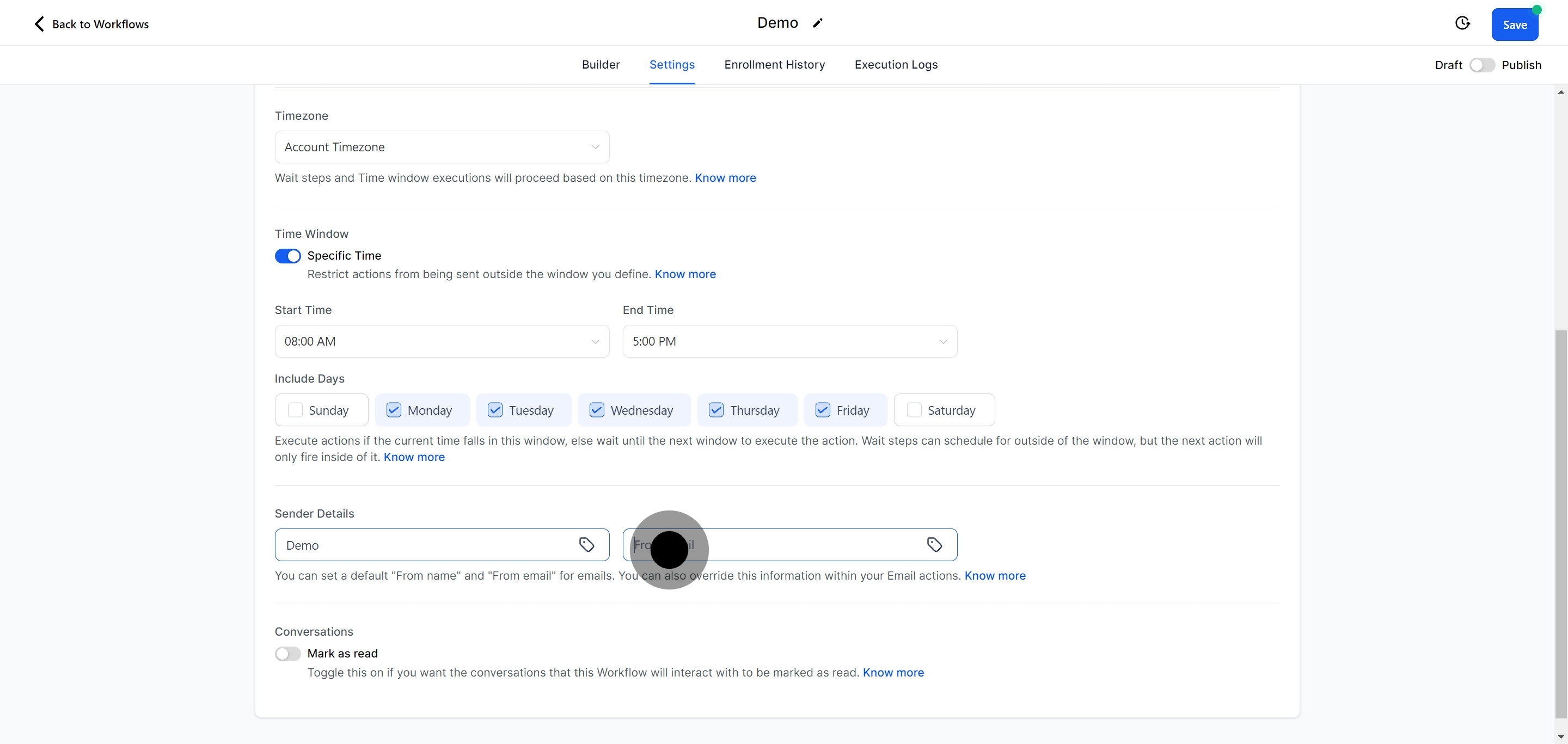Expand the Start Time dropdown
The width and height of the screenshot is (1568, 744).
point(442,341)
